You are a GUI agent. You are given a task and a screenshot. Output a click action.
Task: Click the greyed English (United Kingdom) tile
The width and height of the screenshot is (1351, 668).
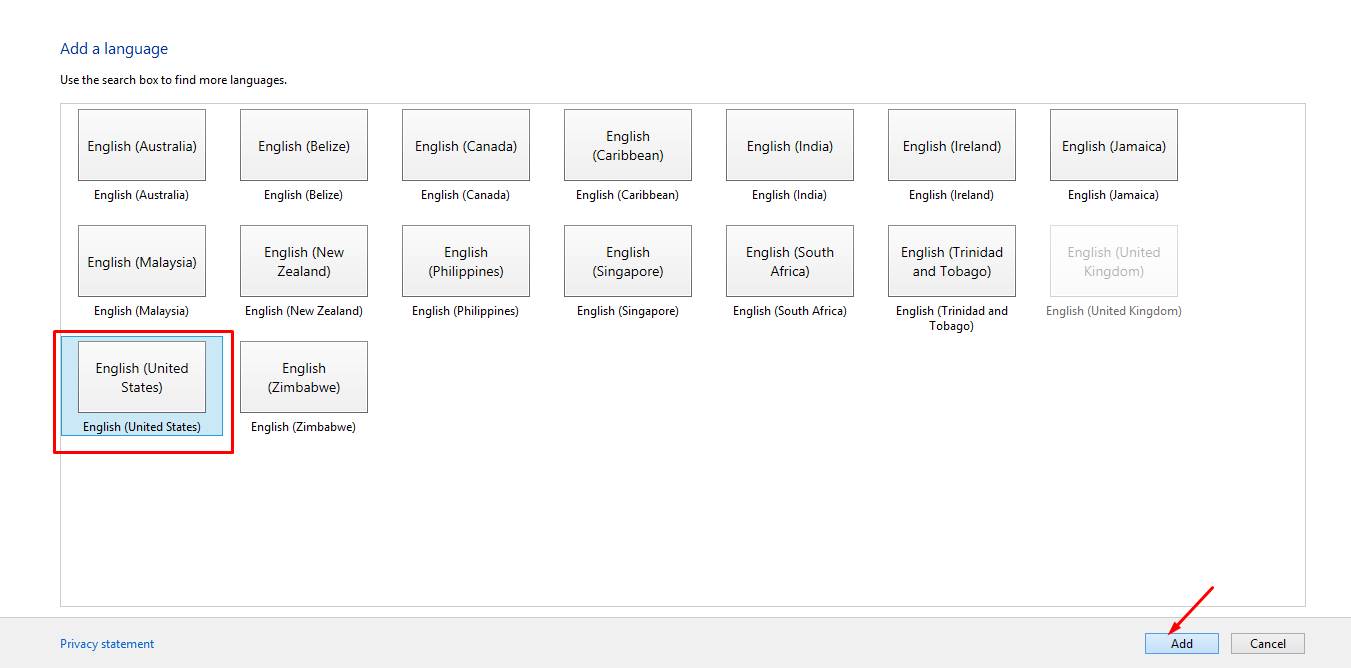tap(1114, 262)
